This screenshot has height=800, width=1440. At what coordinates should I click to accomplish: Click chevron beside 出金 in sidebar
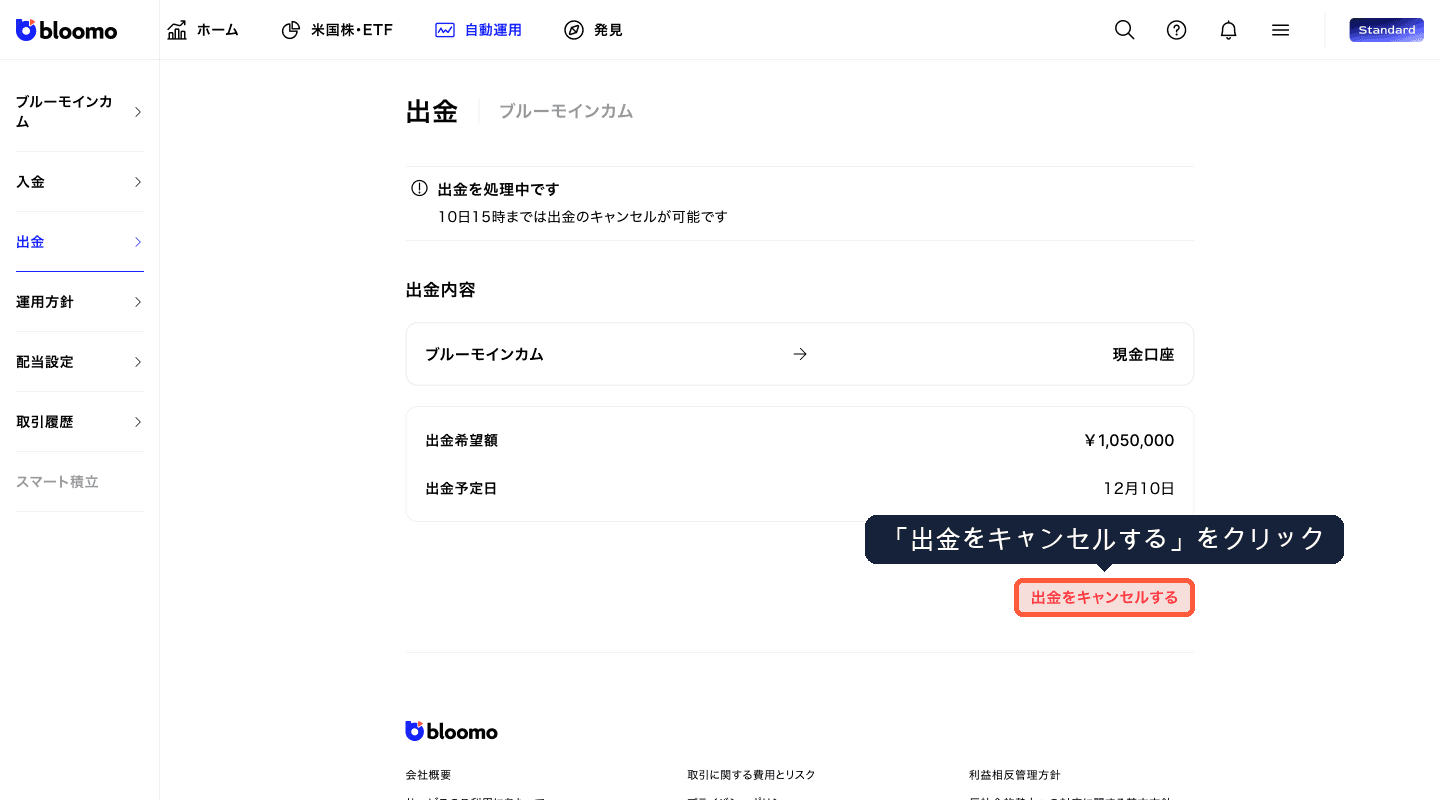(x=138, y=242)
